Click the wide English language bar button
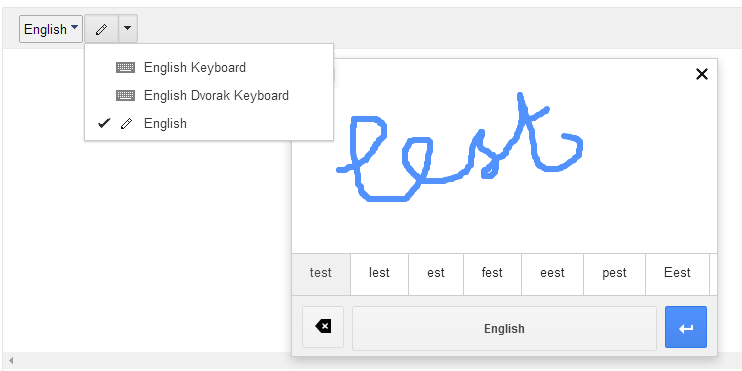This screenshot has height=371, width=742. click(504, 328)
